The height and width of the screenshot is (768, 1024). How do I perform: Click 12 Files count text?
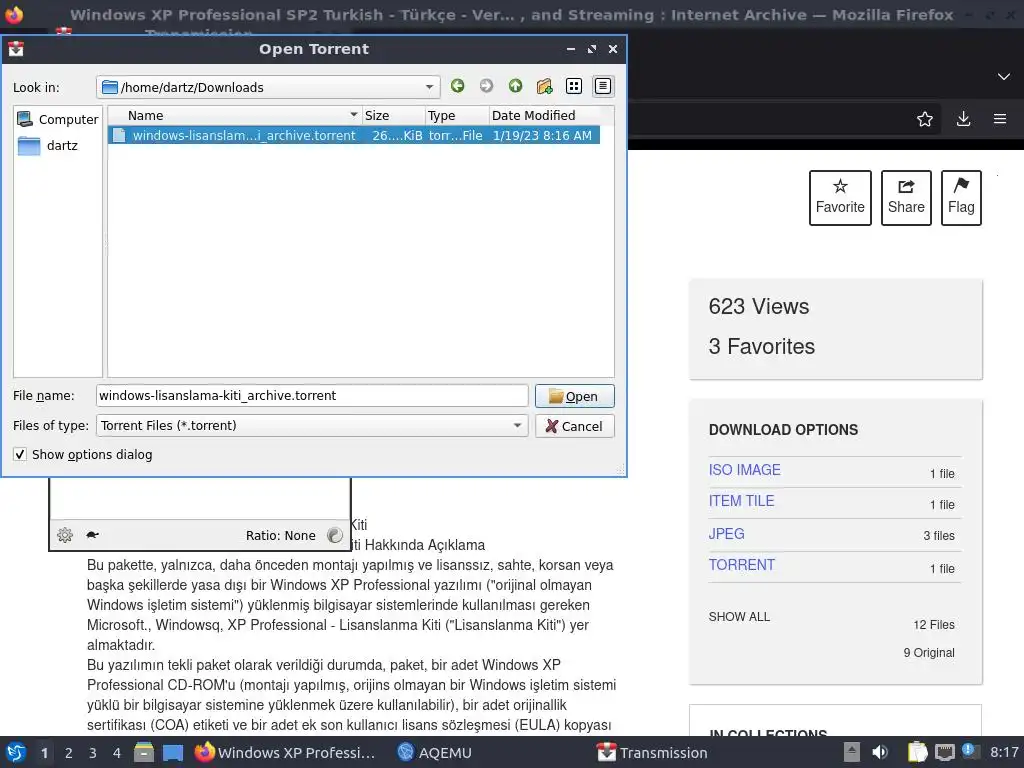[934, 625]
